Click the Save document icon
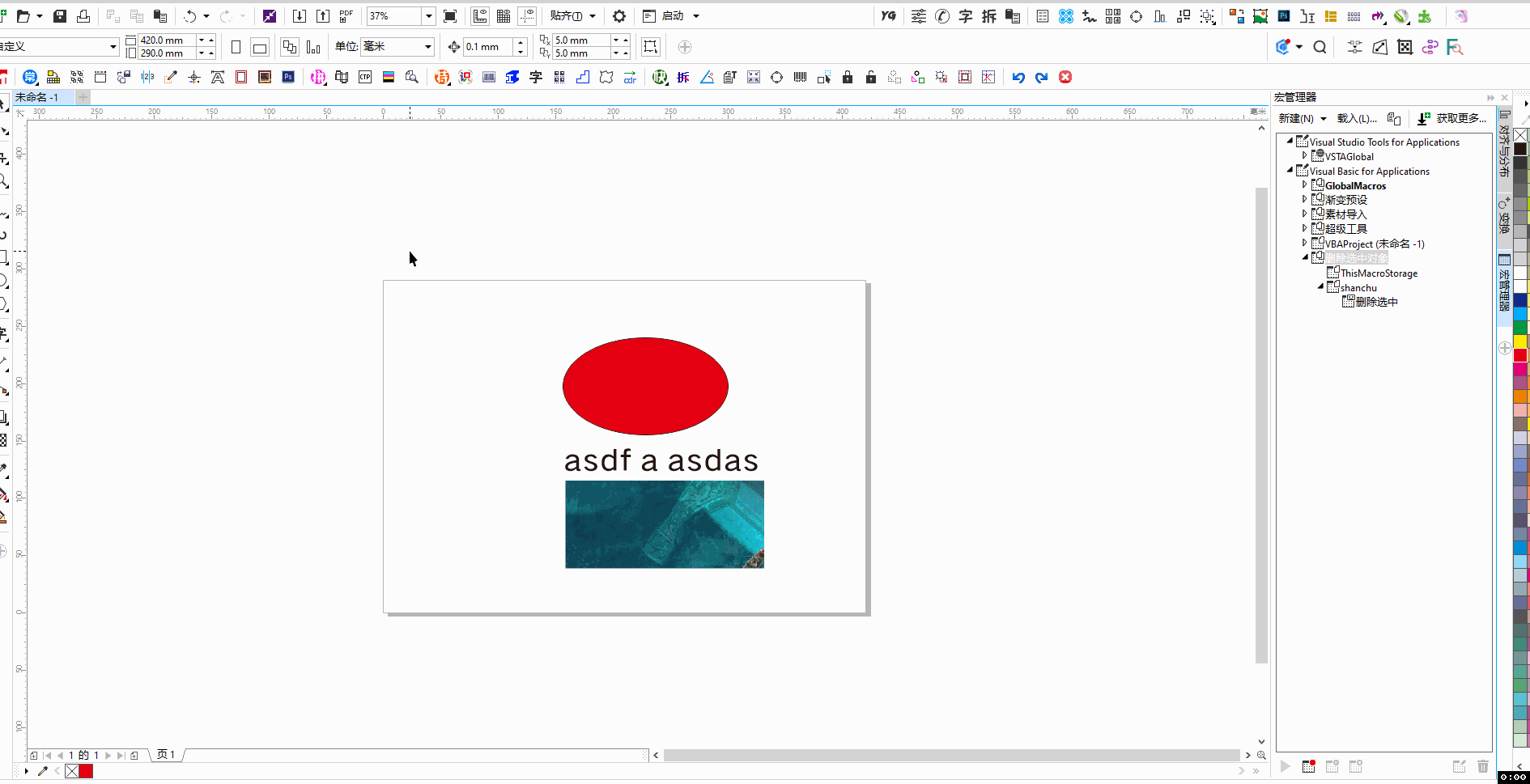This screenshot has width=1530, height=784. click(x=60, y=16)
